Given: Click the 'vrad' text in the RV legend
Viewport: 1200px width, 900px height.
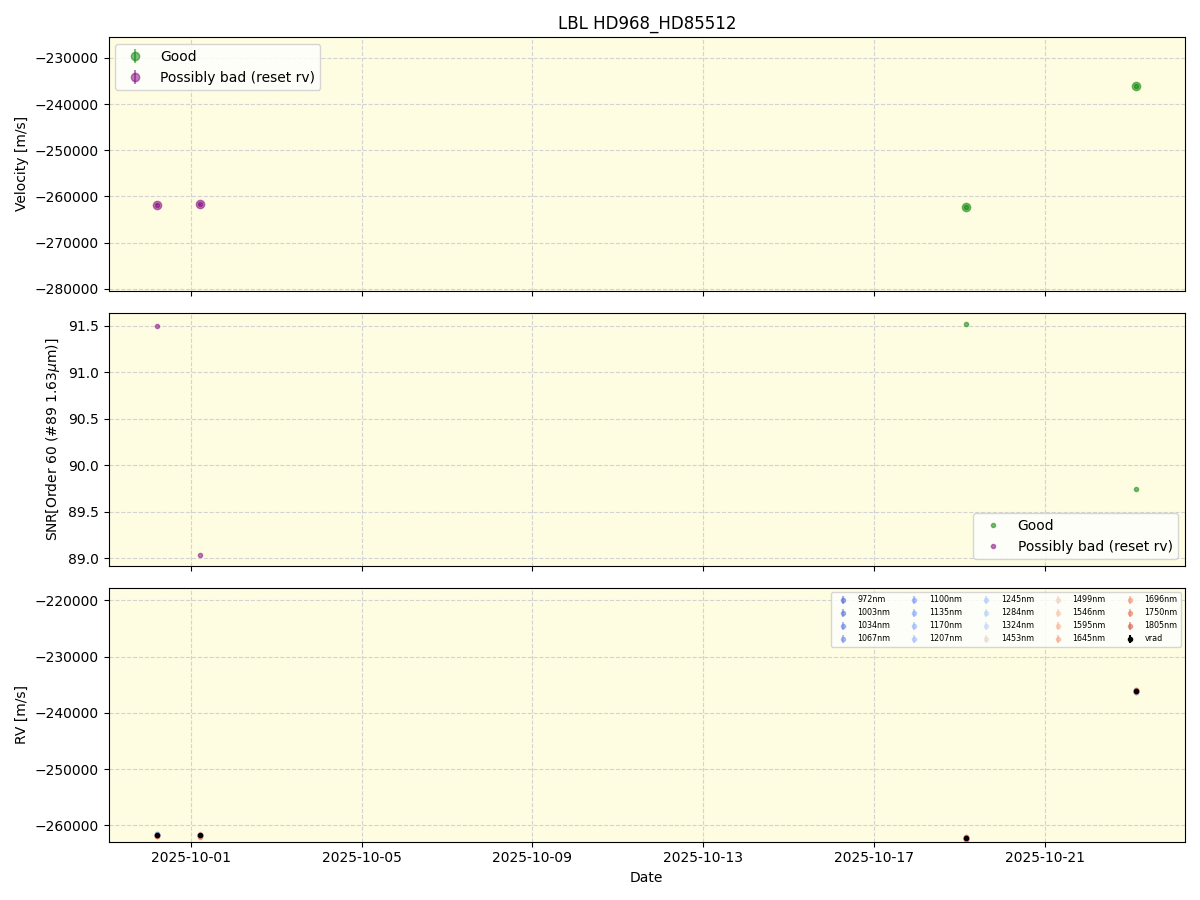Looking at the screenshot, I should point(1153,639).
